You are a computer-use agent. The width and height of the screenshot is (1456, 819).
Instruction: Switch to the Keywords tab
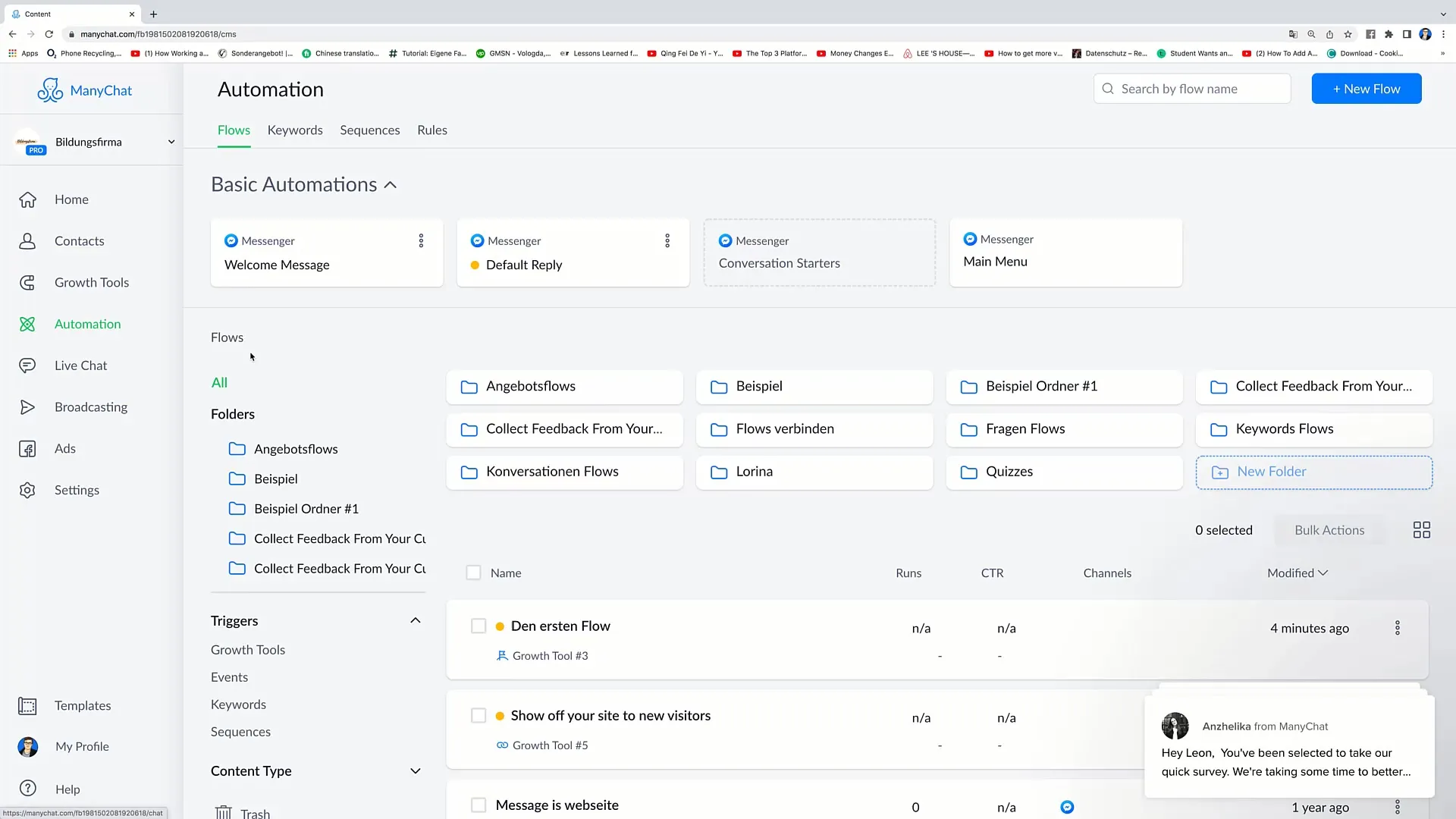point(295,130)
